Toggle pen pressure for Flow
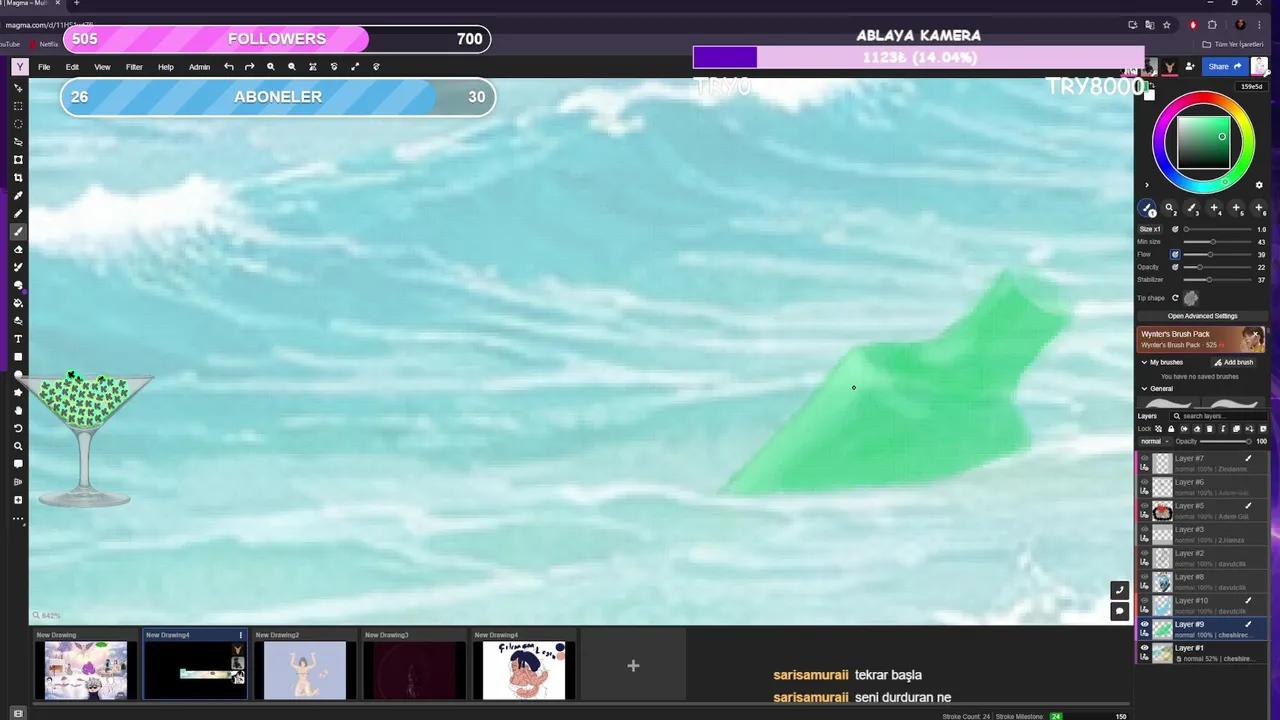The width and height of the screenshot is (1280, 720). (x=1174, y=254)
